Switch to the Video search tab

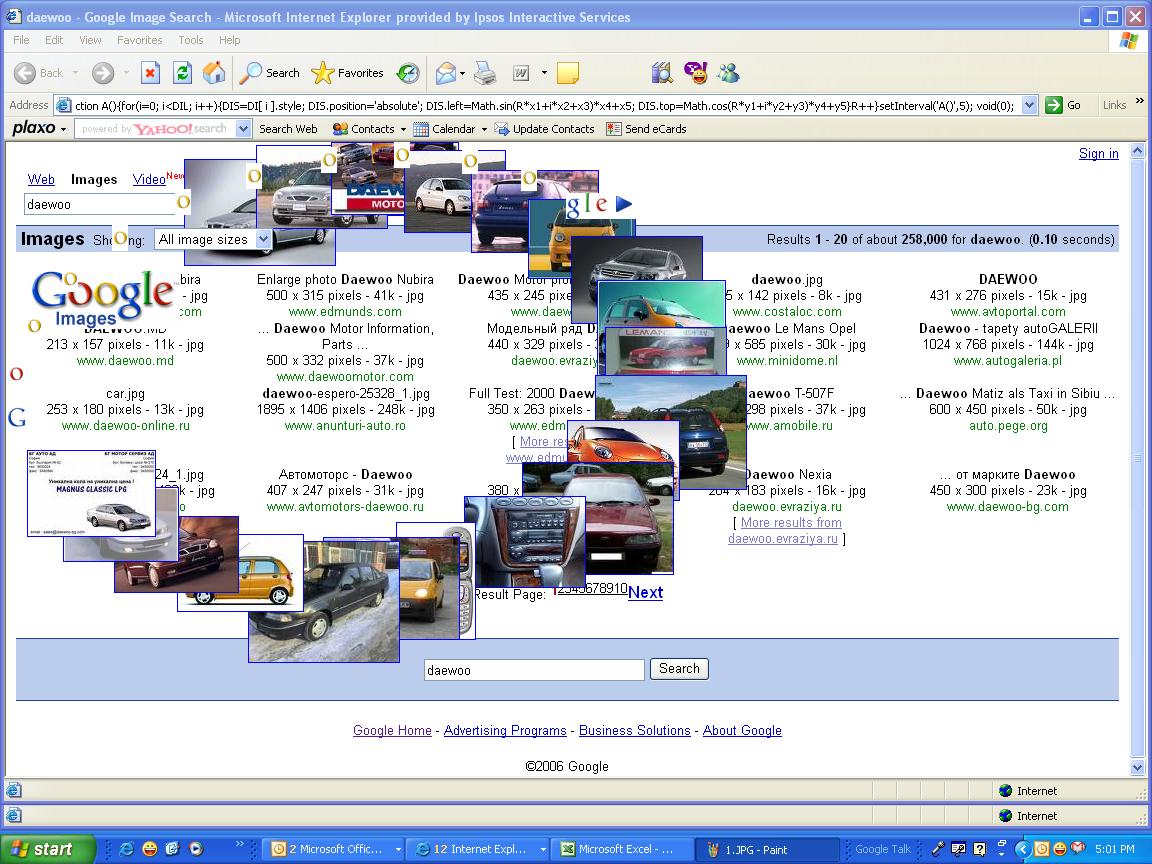tap(149, 179)
